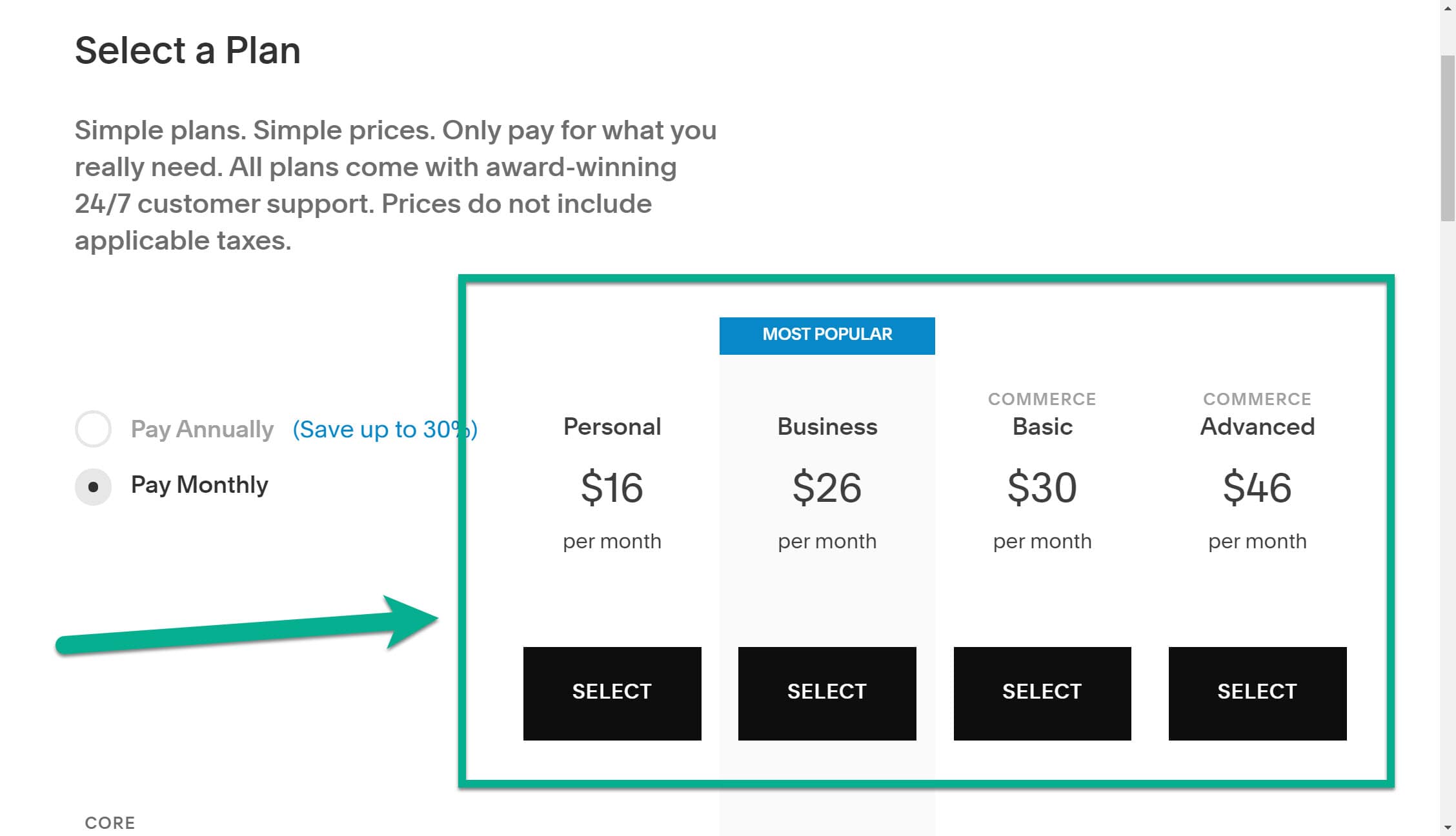This screenshot has height=836, width=1456.
Task: Click SELECT under the Business plan
Action: [x=827, y=692]
